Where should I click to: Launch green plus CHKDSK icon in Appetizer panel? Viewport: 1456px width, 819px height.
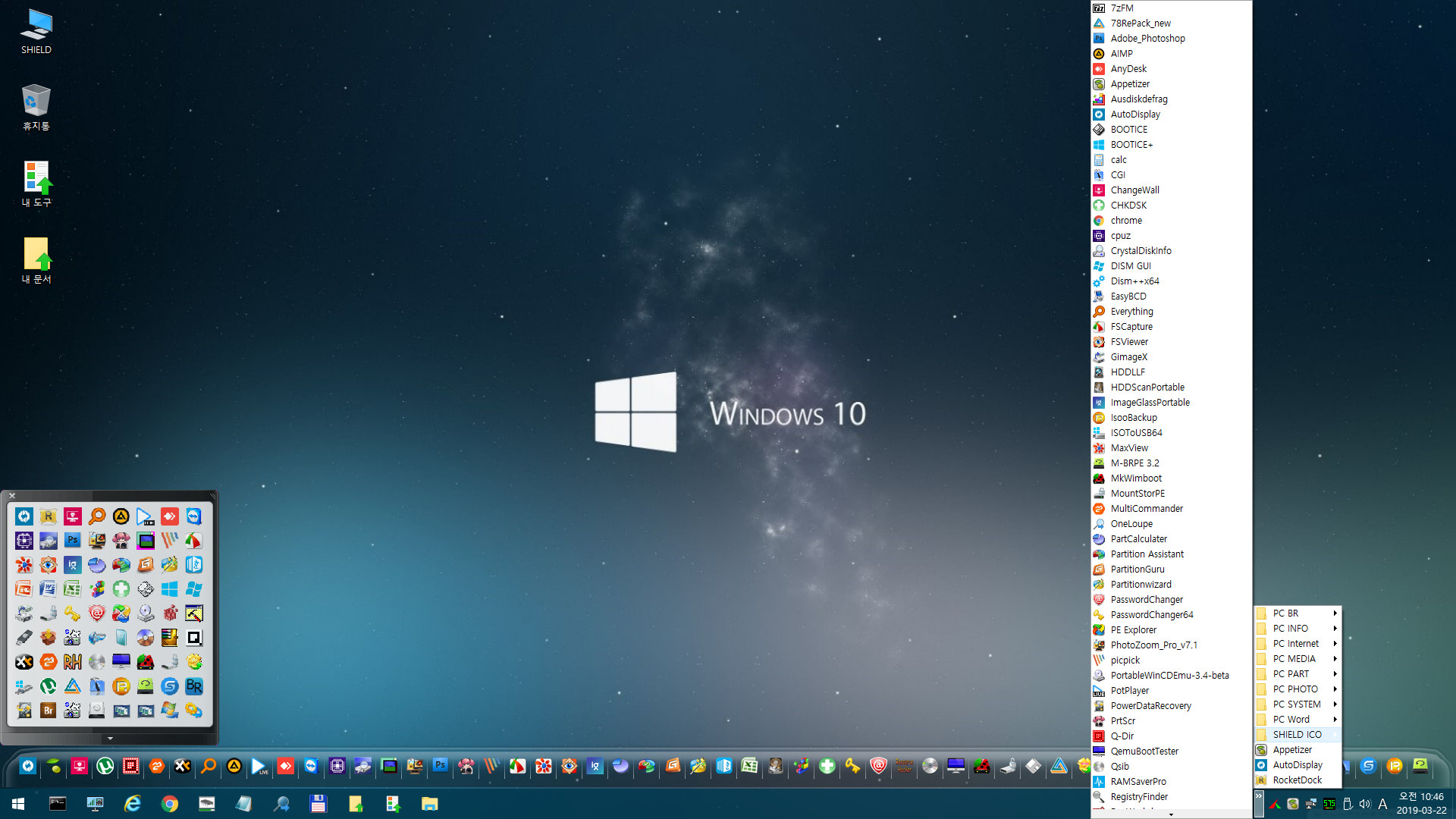click(121, 589)
